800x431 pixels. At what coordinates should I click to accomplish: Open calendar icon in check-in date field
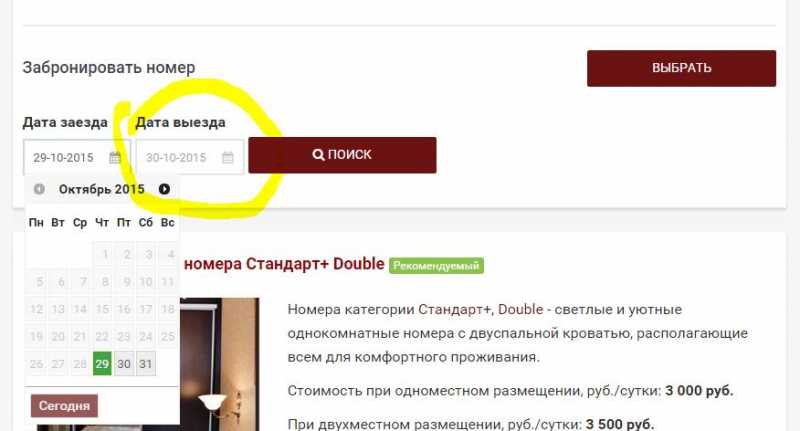click(115, 158)
